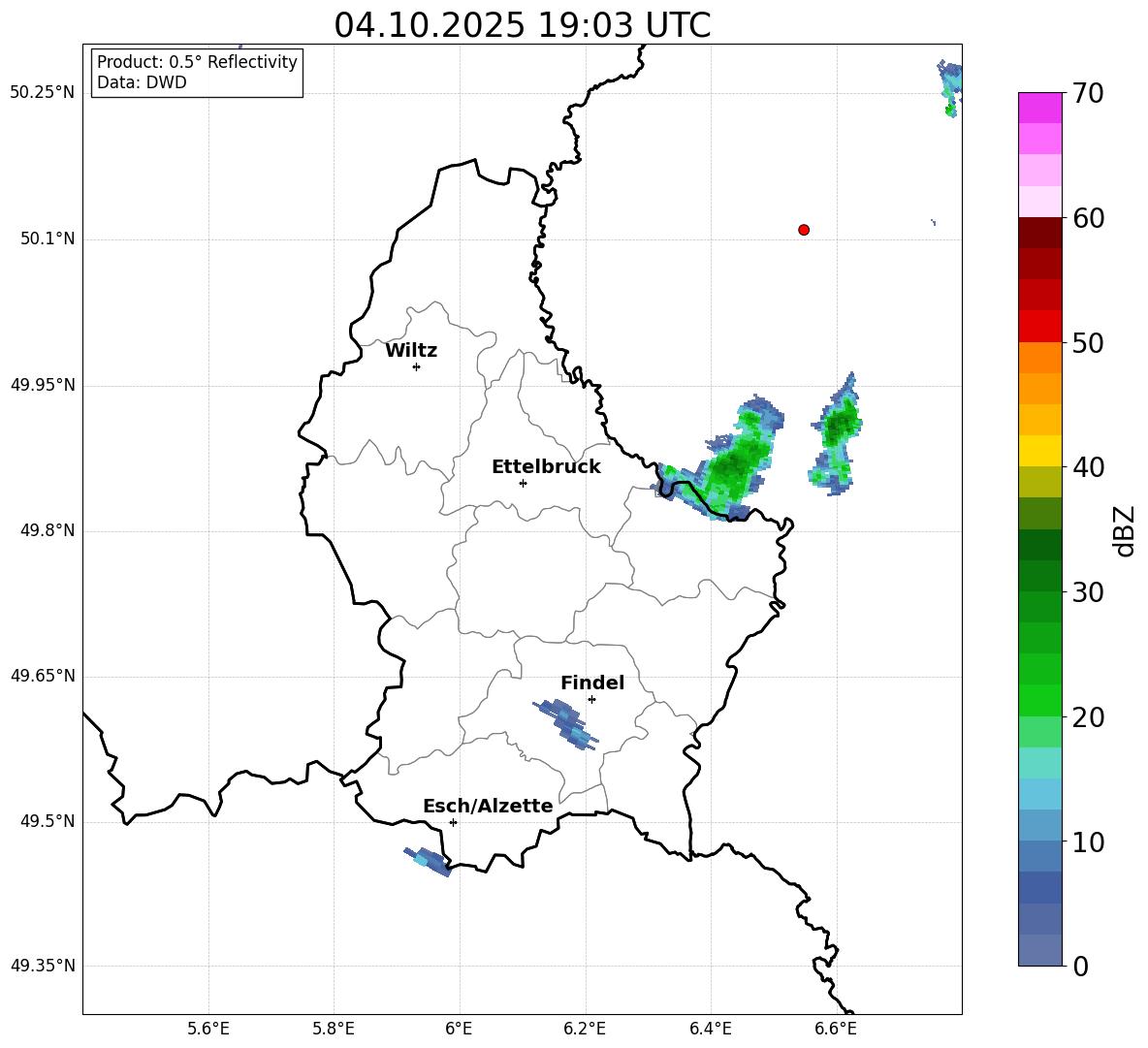Click the Ettelbruck city label
The width and height of the screenshot is (1148, 1048).
[546, 467]
